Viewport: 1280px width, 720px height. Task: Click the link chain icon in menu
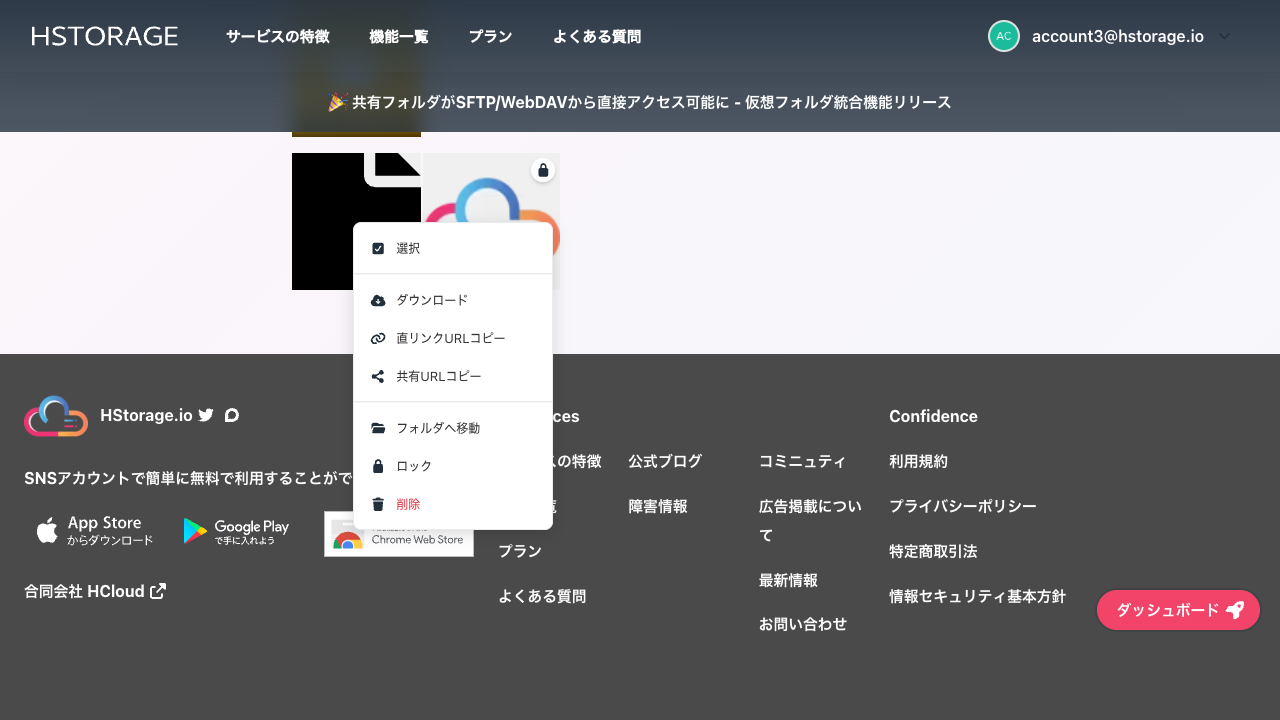pos(378,338)
